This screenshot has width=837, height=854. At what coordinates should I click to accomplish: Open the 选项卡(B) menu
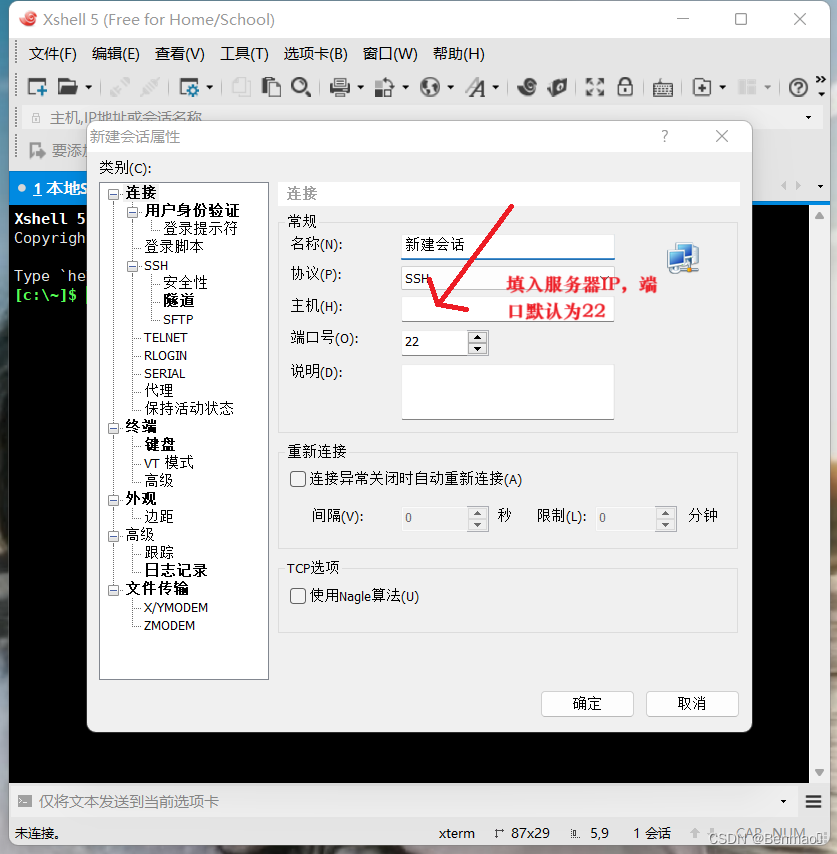point(315,53)
